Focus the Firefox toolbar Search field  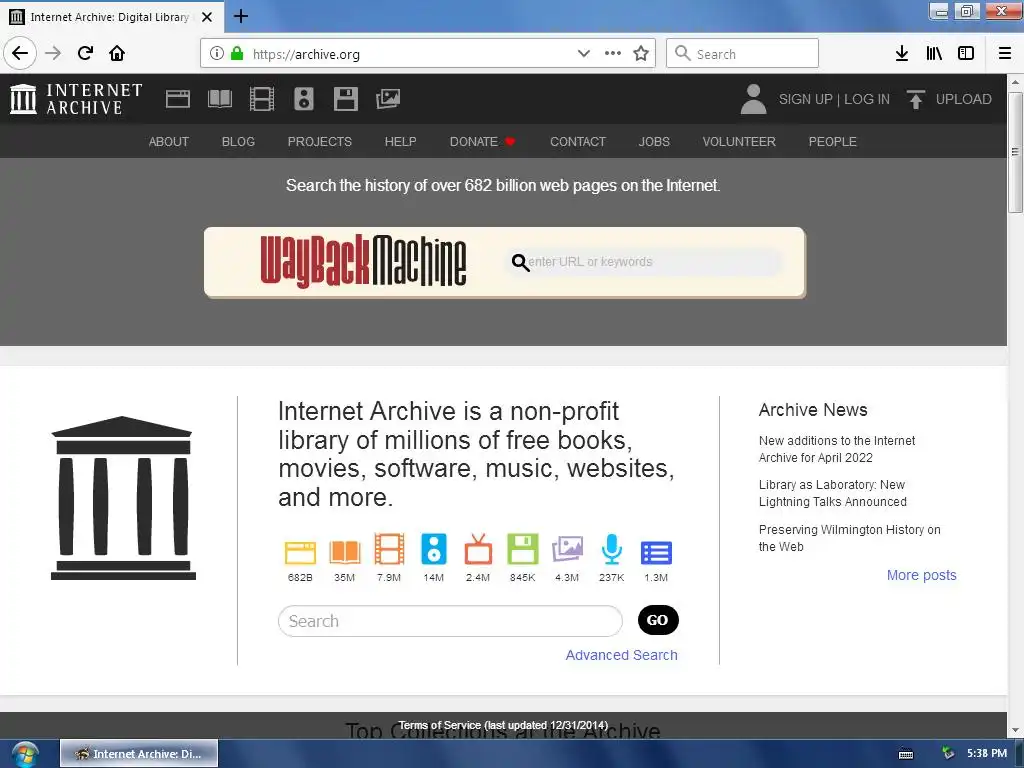(742, 54)
